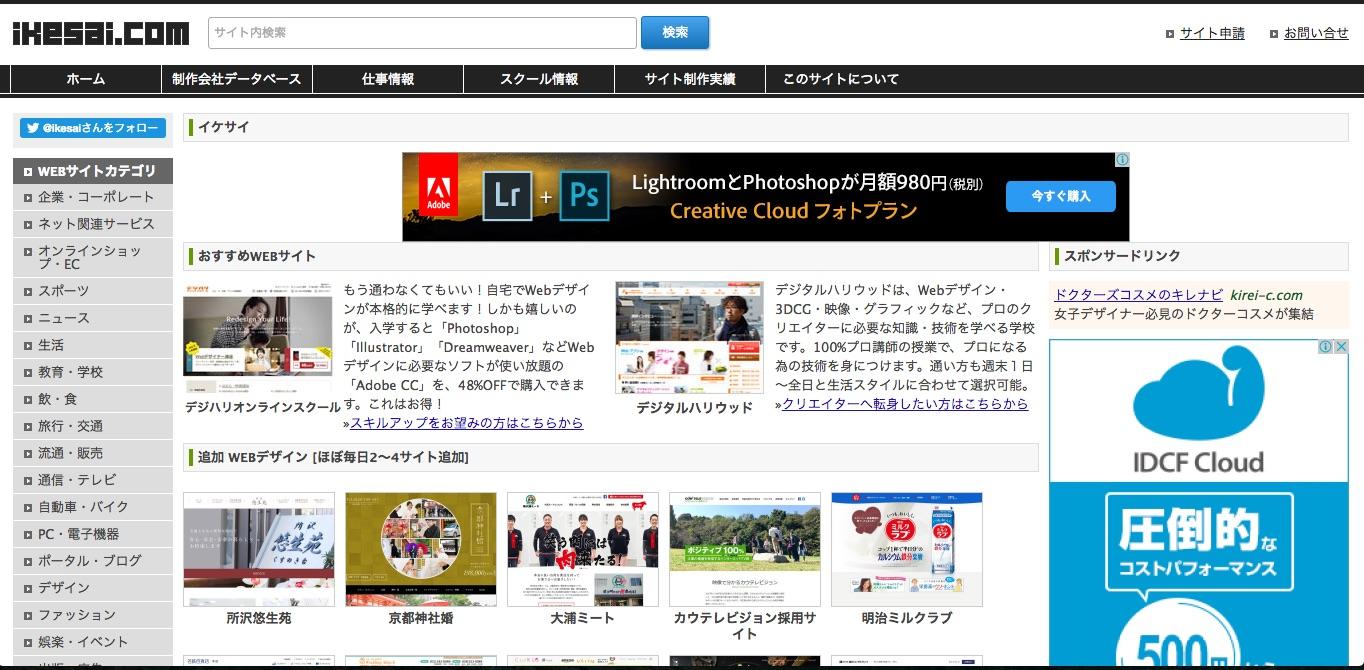
Task: Open the 明治ミルクラブ site thumbnail
Action: (907, 549)
